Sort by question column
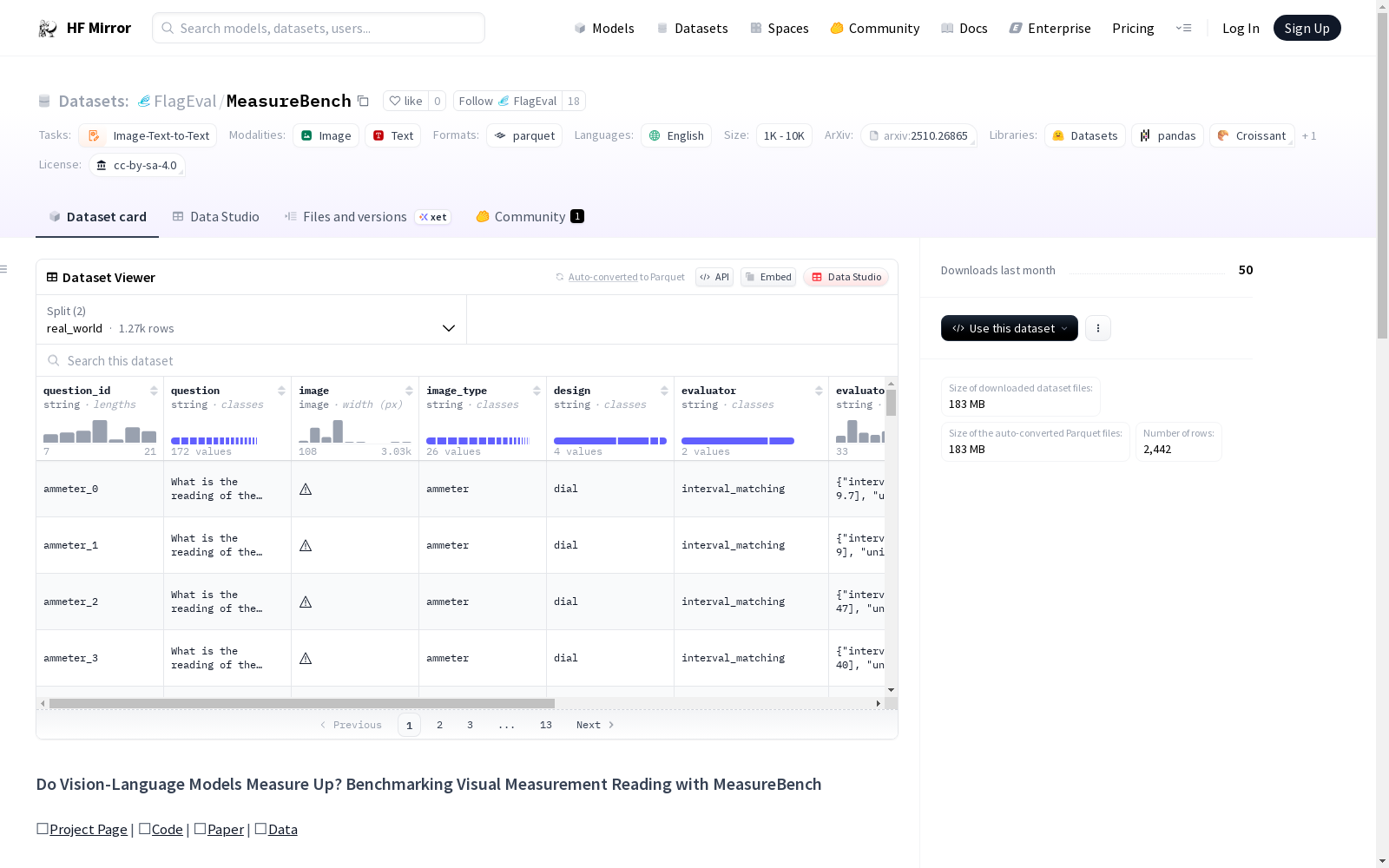Viewport: 1389px width, 868px height. point(281,391)
